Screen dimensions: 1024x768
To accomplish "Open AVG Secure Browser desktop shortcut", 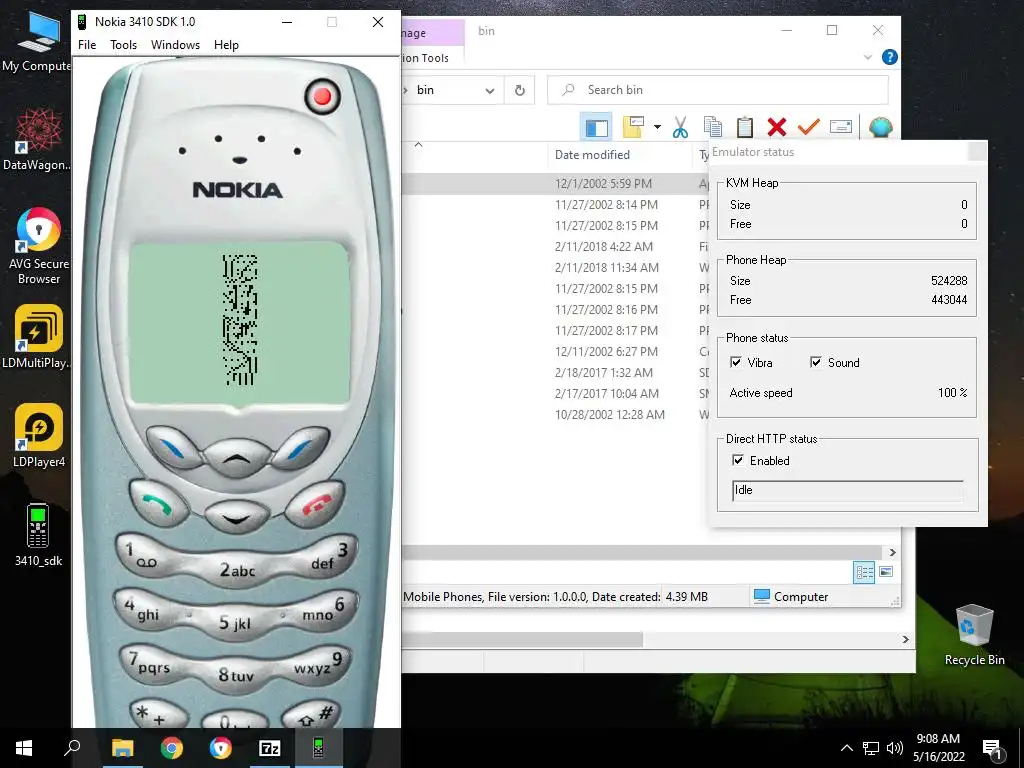I will point(39,246).
